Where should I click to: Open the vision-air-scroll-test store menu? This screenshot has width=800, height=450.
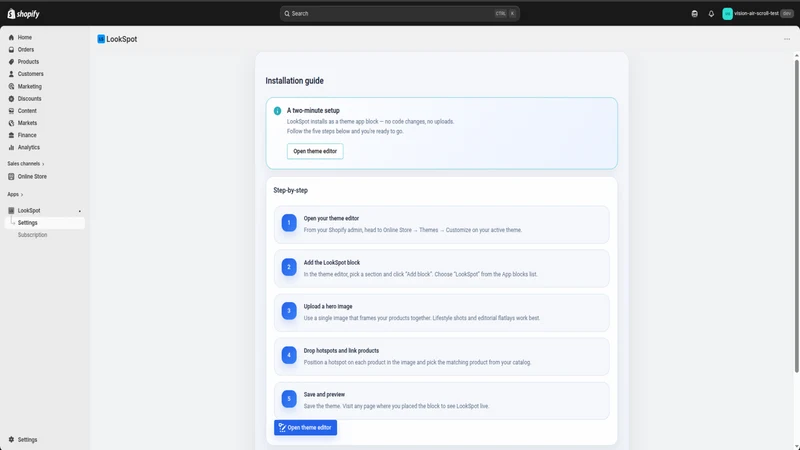point(758,14)
